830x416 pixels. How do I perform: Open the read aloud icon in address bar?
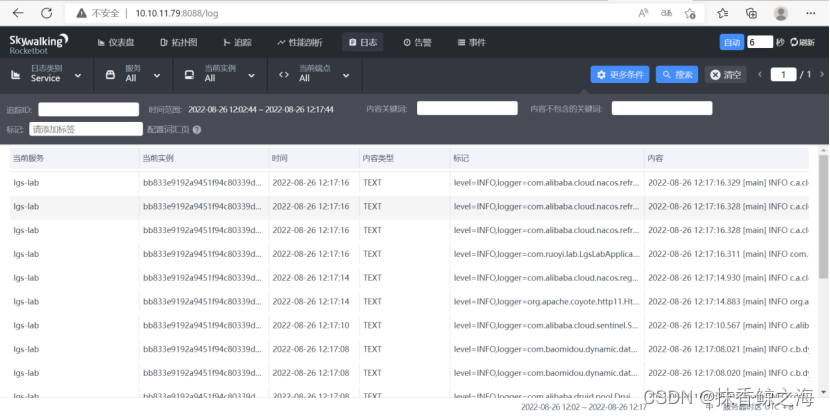[x=643, y=13]
